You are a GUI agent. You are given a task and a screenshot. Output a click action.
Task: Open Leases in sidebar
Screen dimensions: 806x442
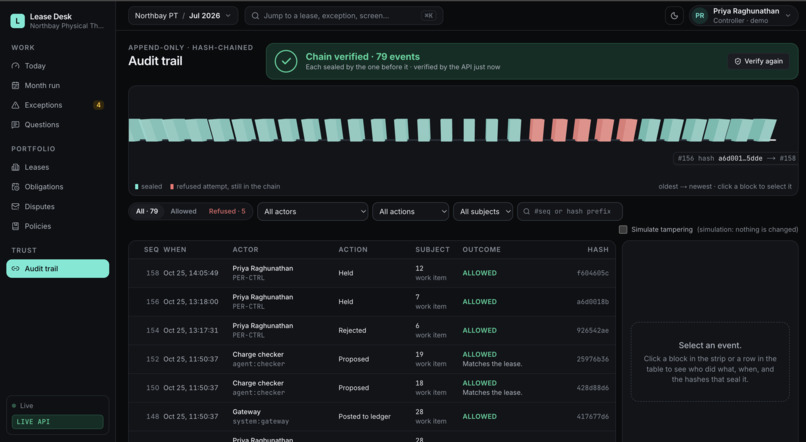click(58, 167)
